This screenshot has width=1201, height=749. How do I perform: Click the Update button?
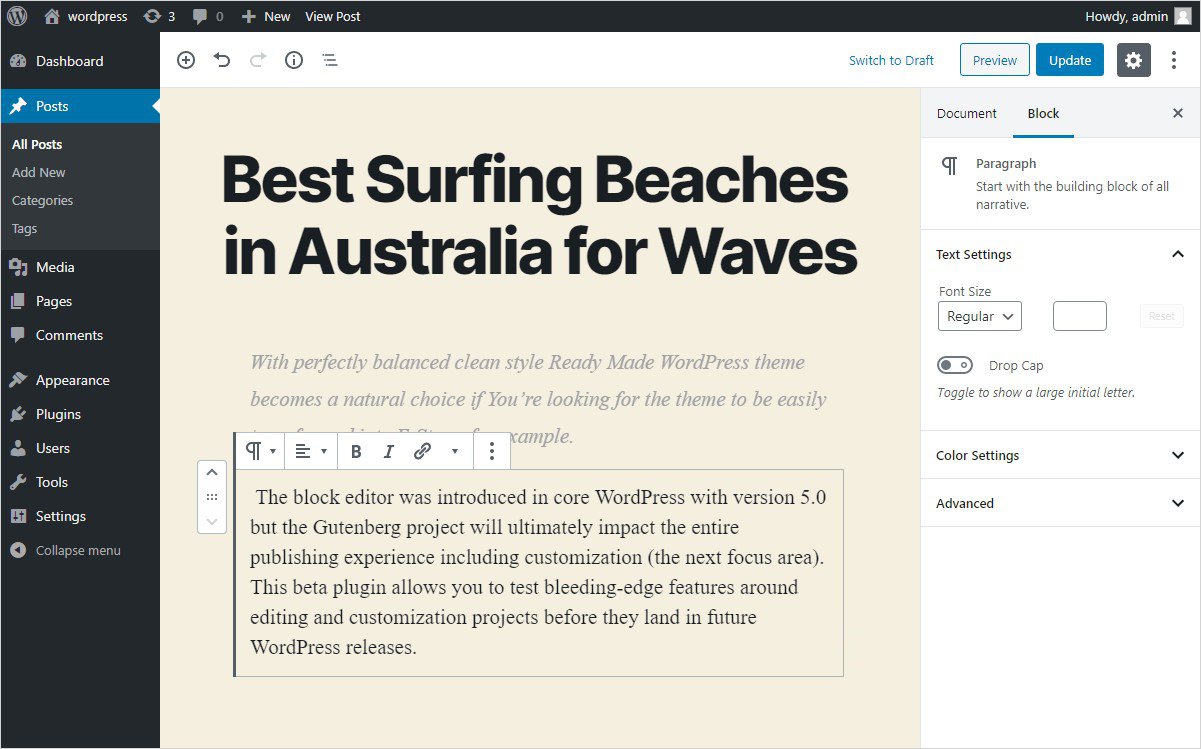(1069, 60)
